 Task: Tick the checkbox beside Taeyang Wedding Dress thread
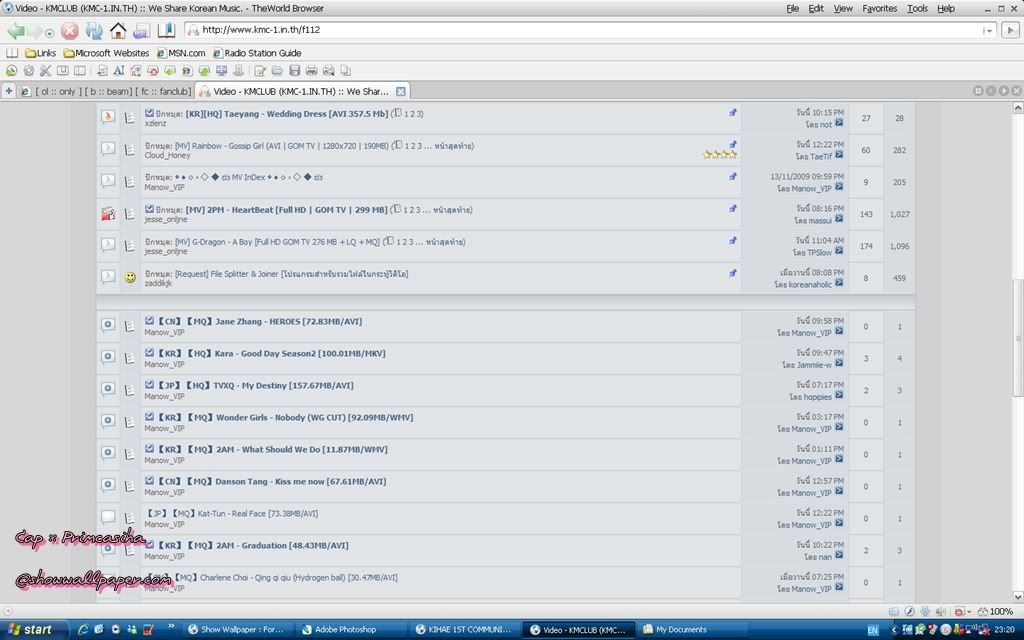coord(150,113)
